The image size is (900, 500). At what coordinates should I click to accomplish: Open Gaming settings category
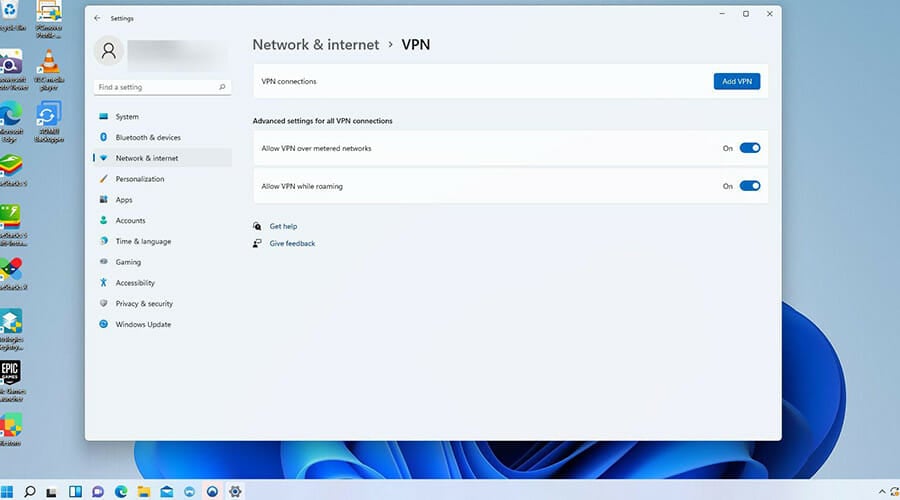162,262
